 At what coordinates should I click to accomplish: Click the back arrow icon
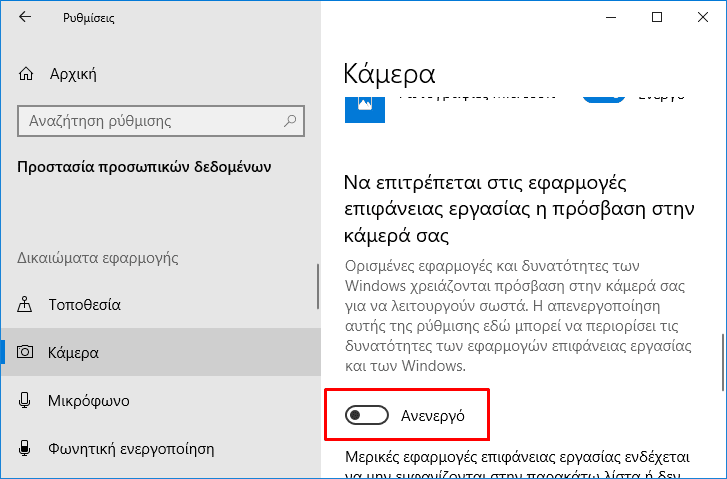pyautogui.click(x=25, y=17)
